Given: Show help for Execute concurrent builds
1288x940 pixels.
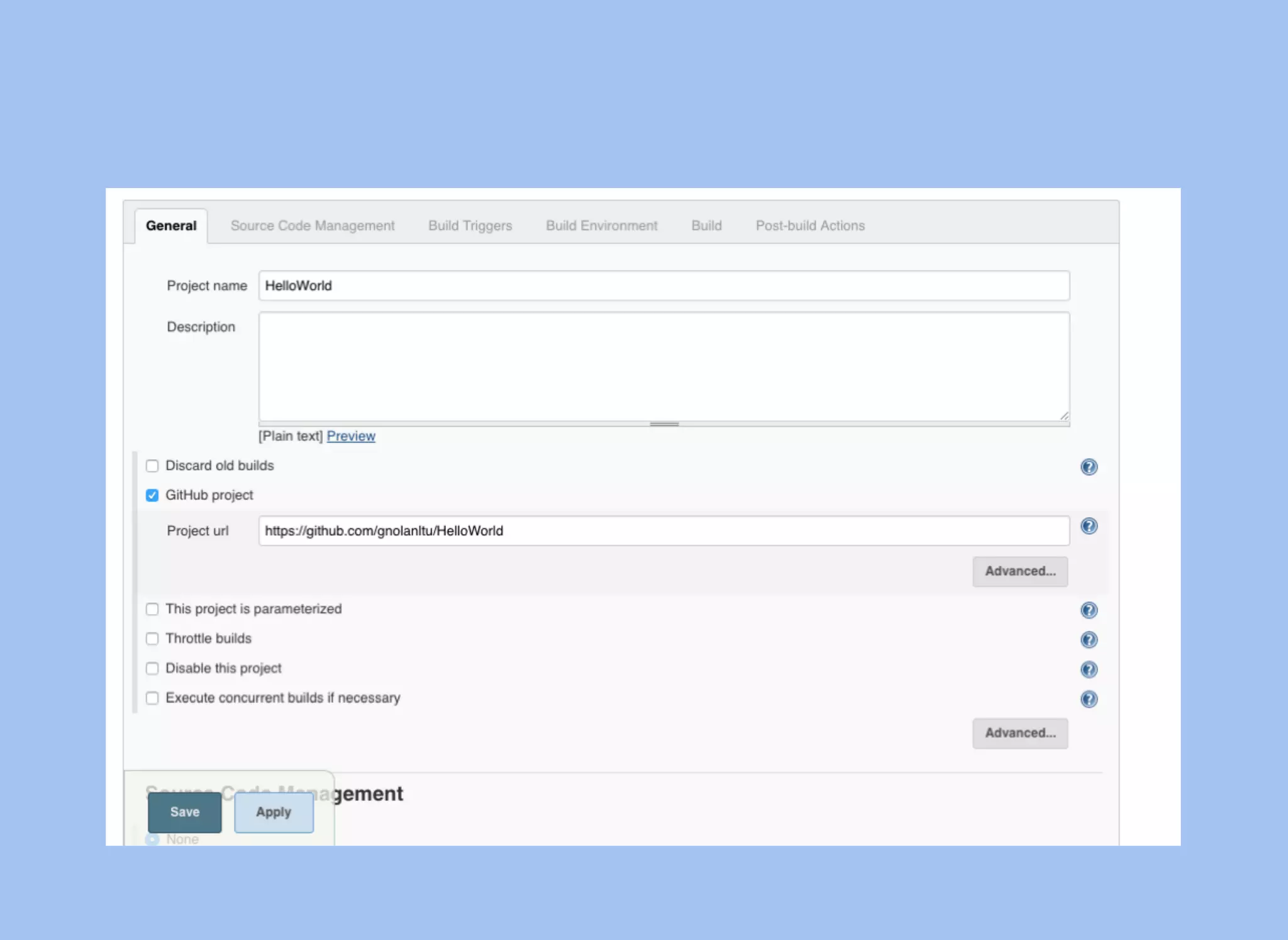Looking at the screenshot, I should pyautogui.click(x=1089, y=699).
